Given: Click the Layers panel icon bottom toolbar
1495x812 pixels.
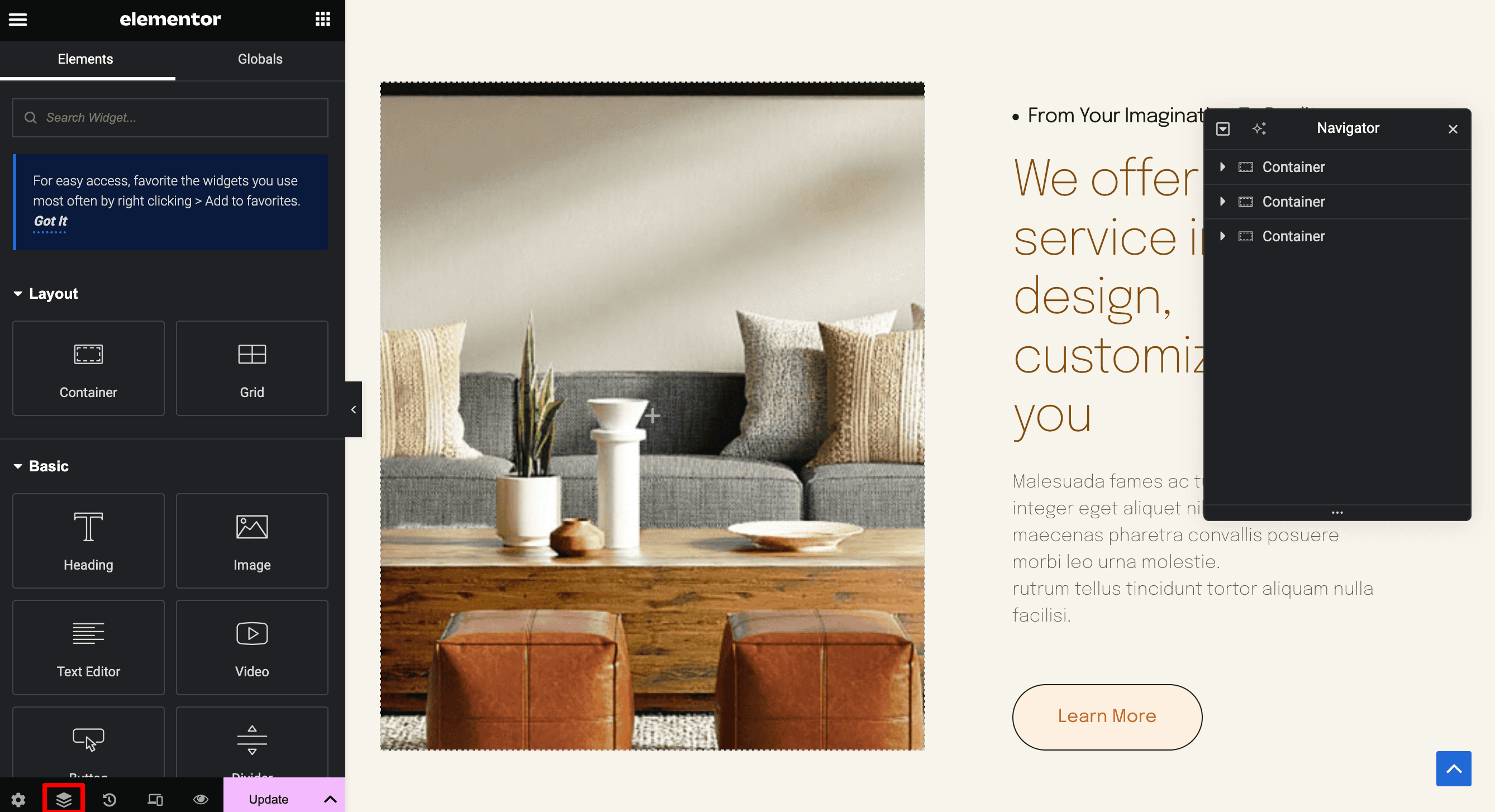Looking at the screenshot, I should tap(64, 799).
